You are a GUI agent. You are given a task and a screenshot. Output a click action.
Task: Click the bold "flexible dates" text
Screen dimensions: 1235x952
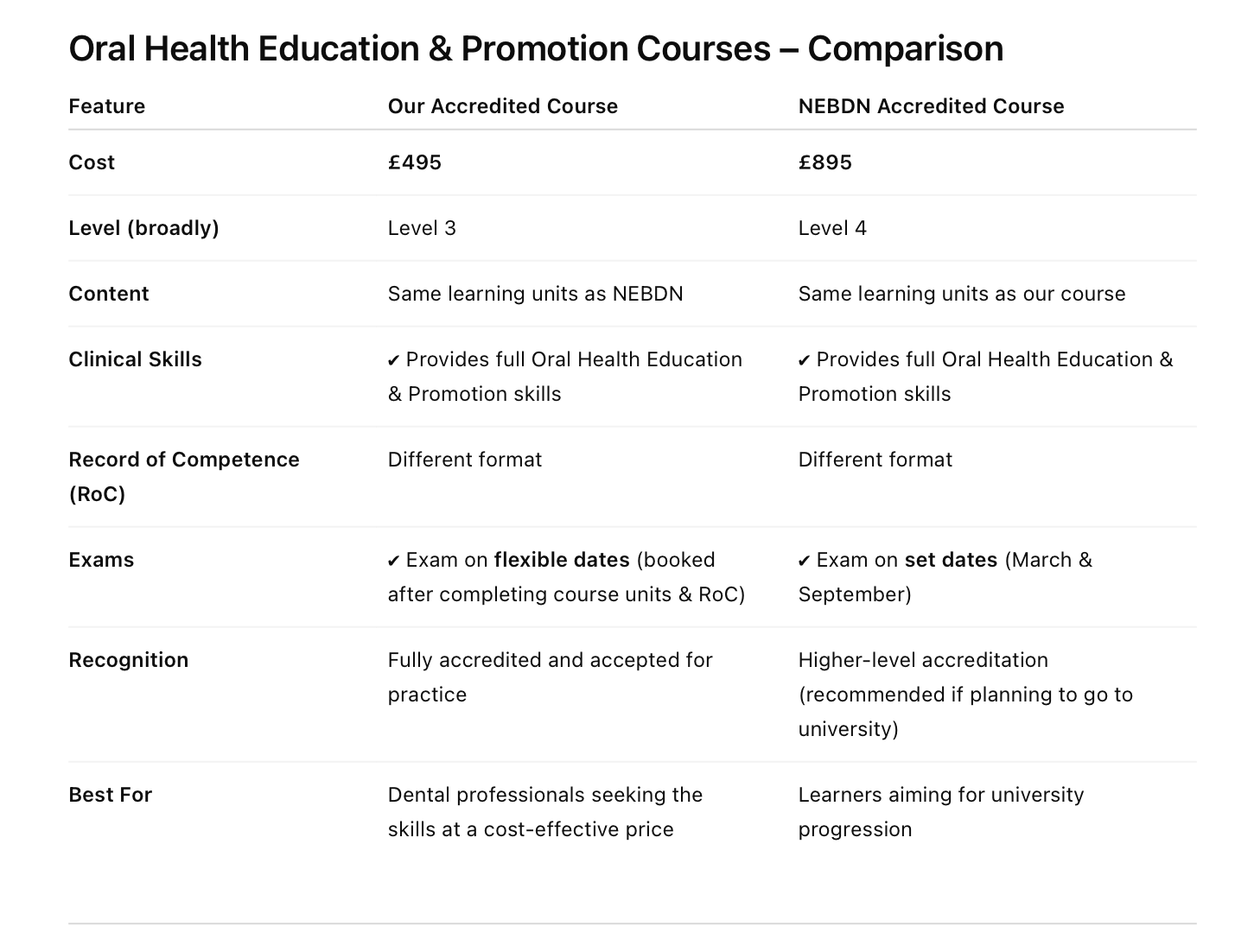[562, 560]
